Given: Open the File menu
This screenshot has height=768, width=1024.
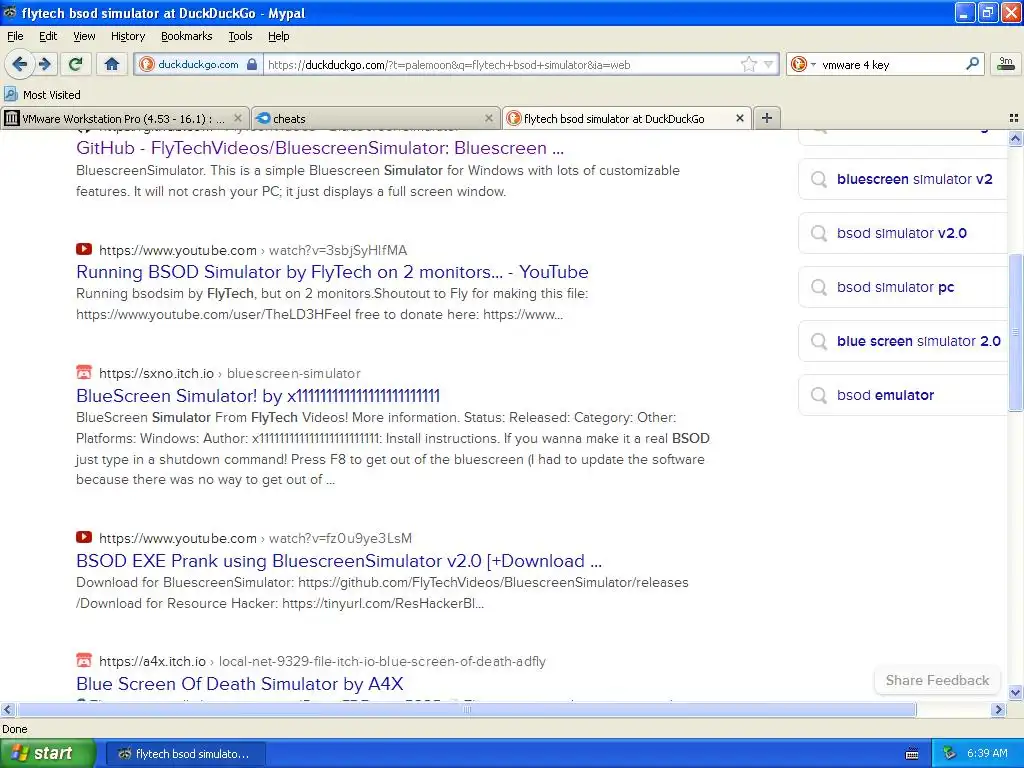Looking at the screenshot, I should click(x=15, y=36).
